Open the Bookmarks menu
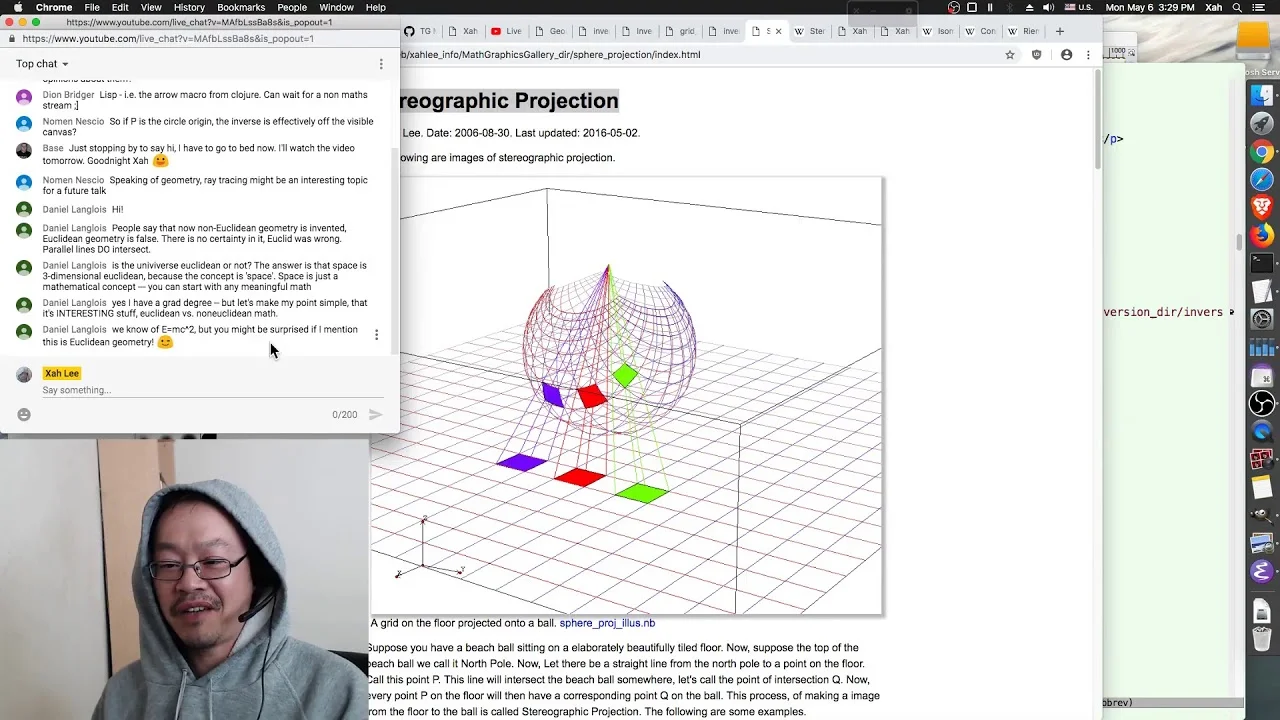Viewport: 1280px width, 720px height. coord(241,7)
